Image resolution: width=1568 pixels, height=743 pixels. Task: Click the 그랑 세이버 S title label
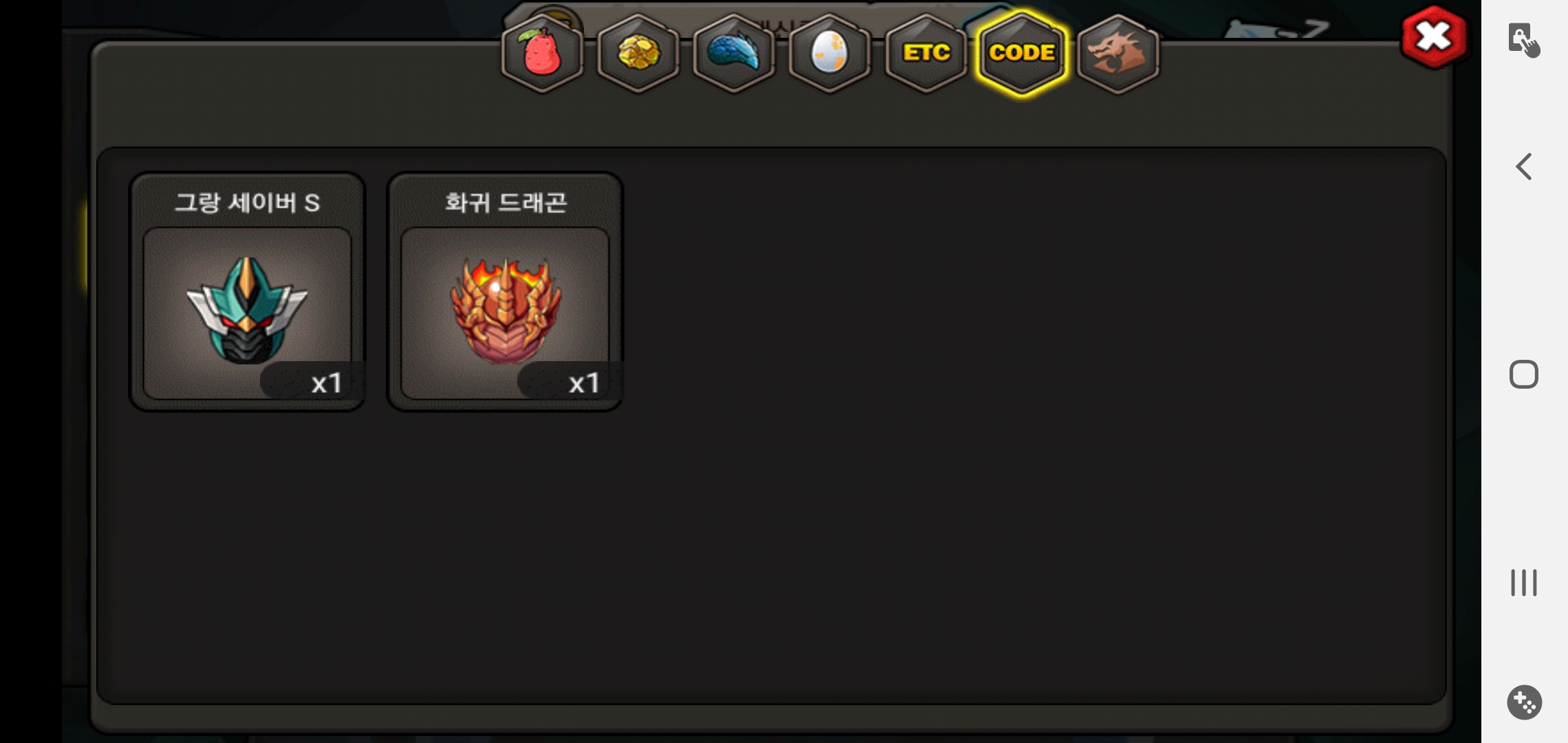click(247, 202)
